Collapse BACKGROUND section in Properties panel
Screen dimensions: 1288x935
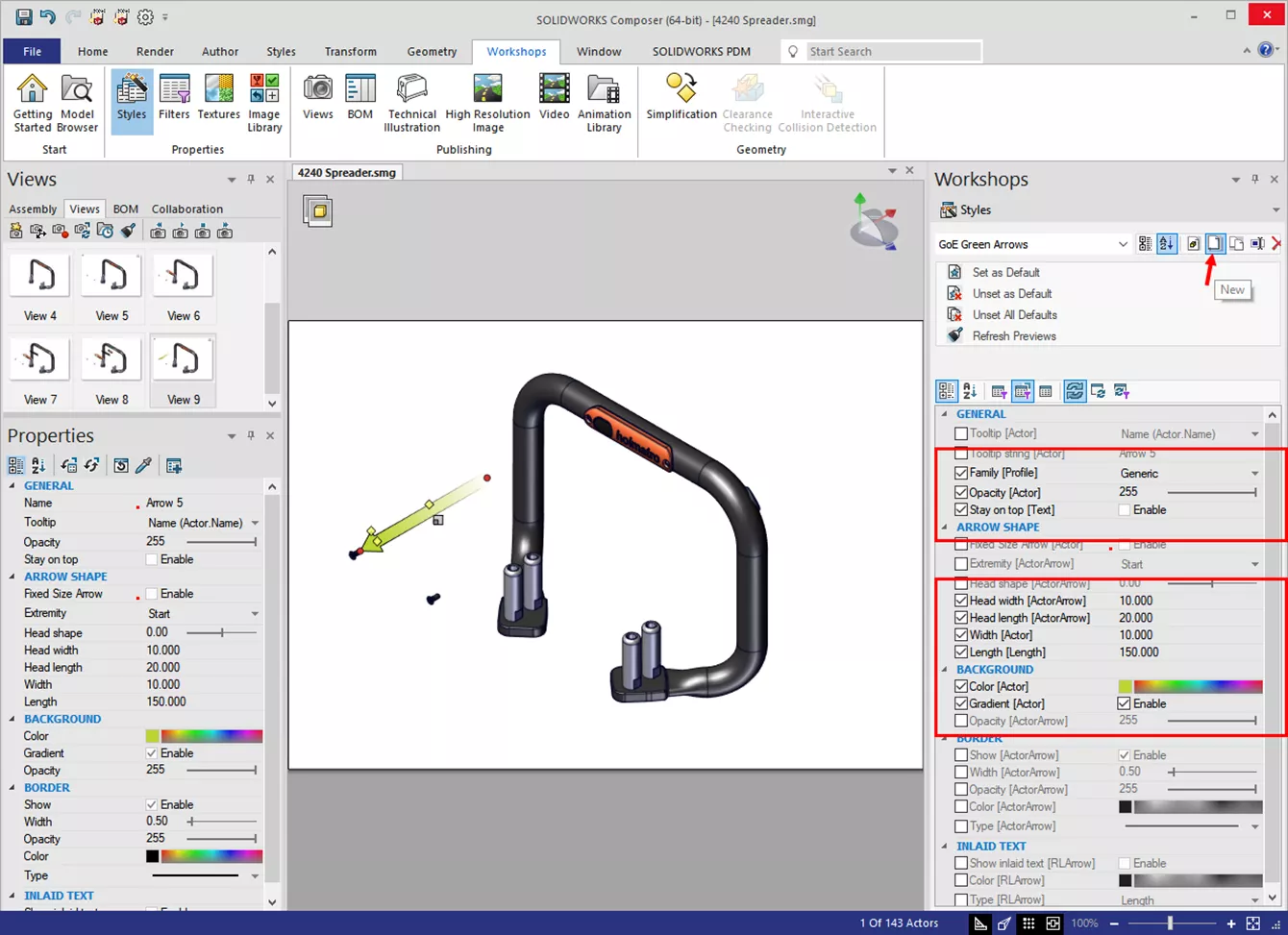(x=12, y=719)
